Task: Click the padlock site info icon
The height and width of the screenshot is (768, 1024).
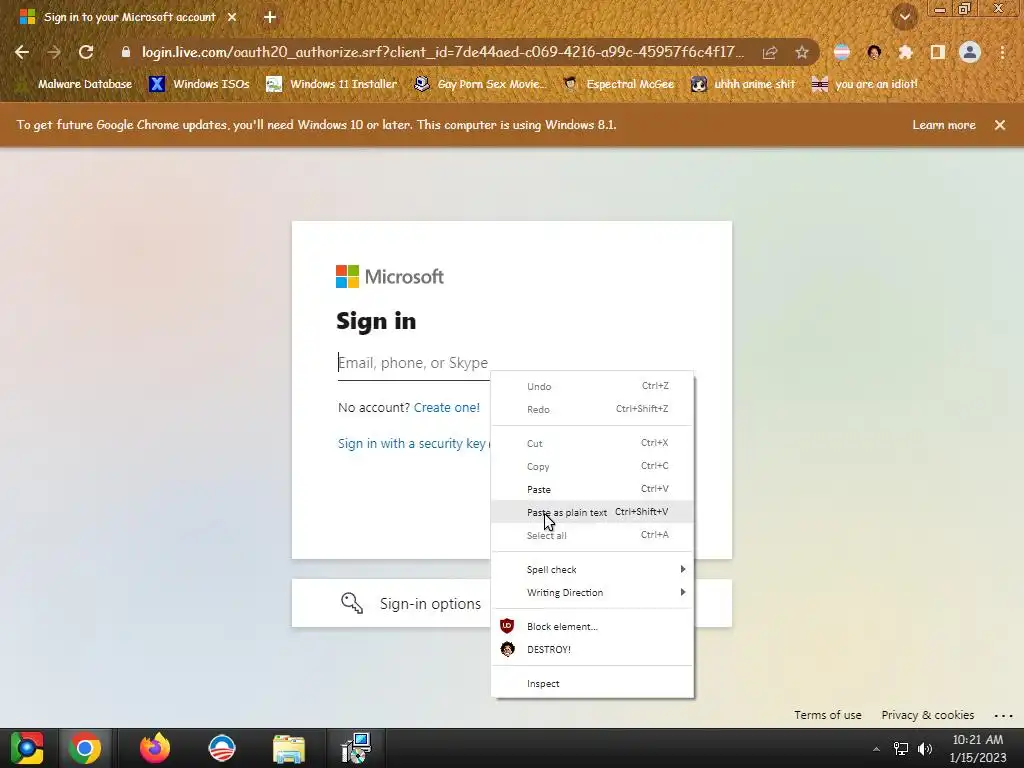Action: click(126, 52)
